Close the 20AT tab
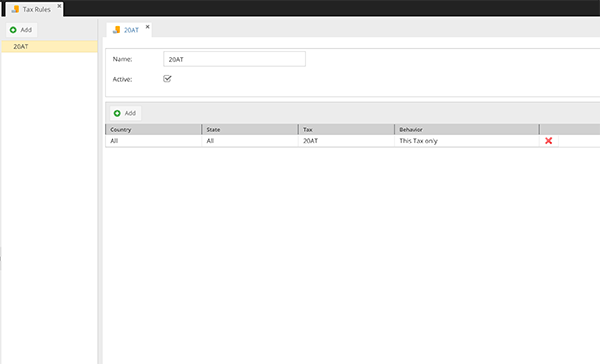The image size is (600, 364). [x=147, y=27]
